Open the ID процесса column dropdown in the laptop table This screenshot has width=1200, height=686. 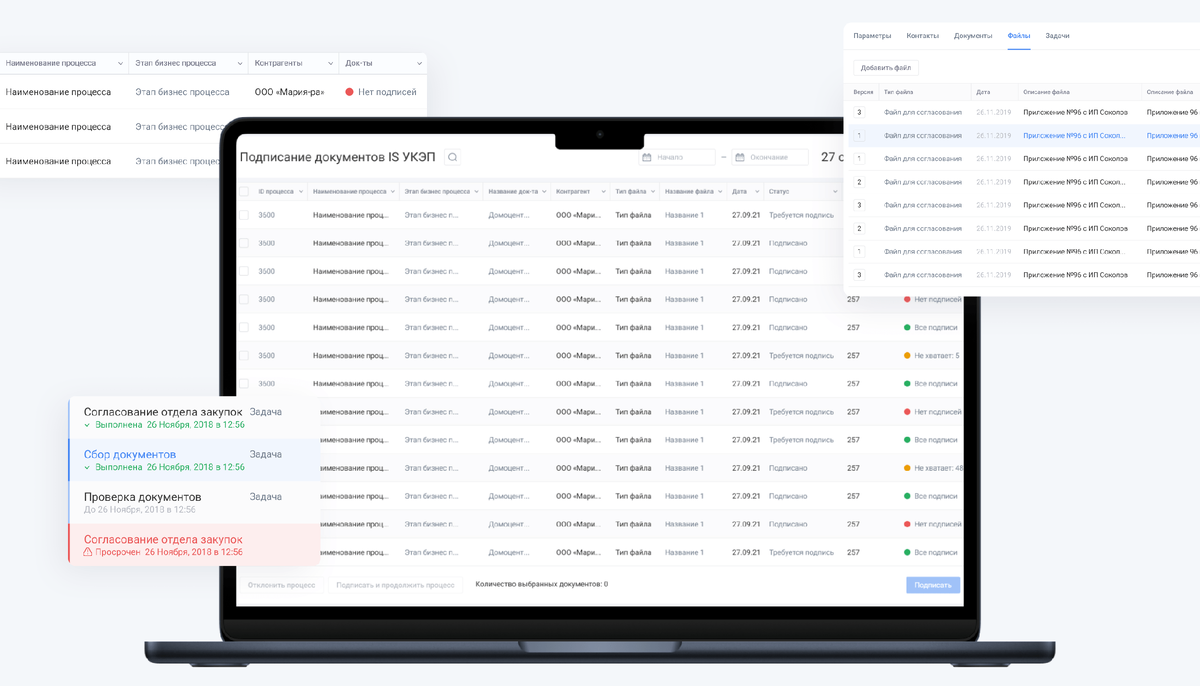pyautogui.click(x=301, y=191)
